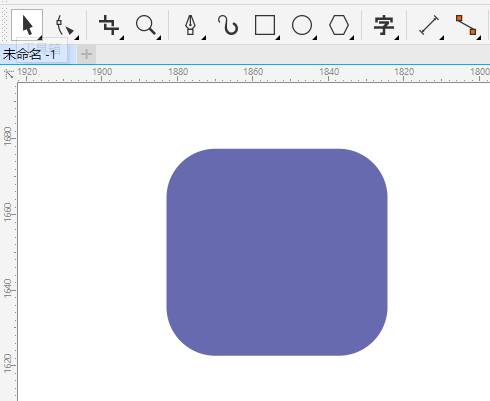Screen dimensions: 490x401
Task: Open the Crop tool flyout arrow
Action: [122, 38]
